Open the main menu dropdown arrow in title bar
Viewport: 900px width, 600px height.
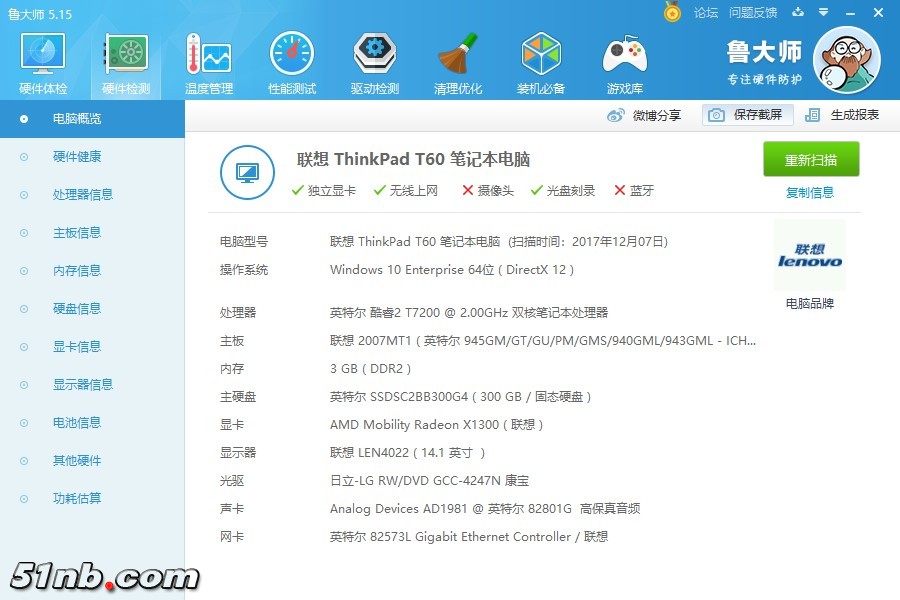click(823, 13)
